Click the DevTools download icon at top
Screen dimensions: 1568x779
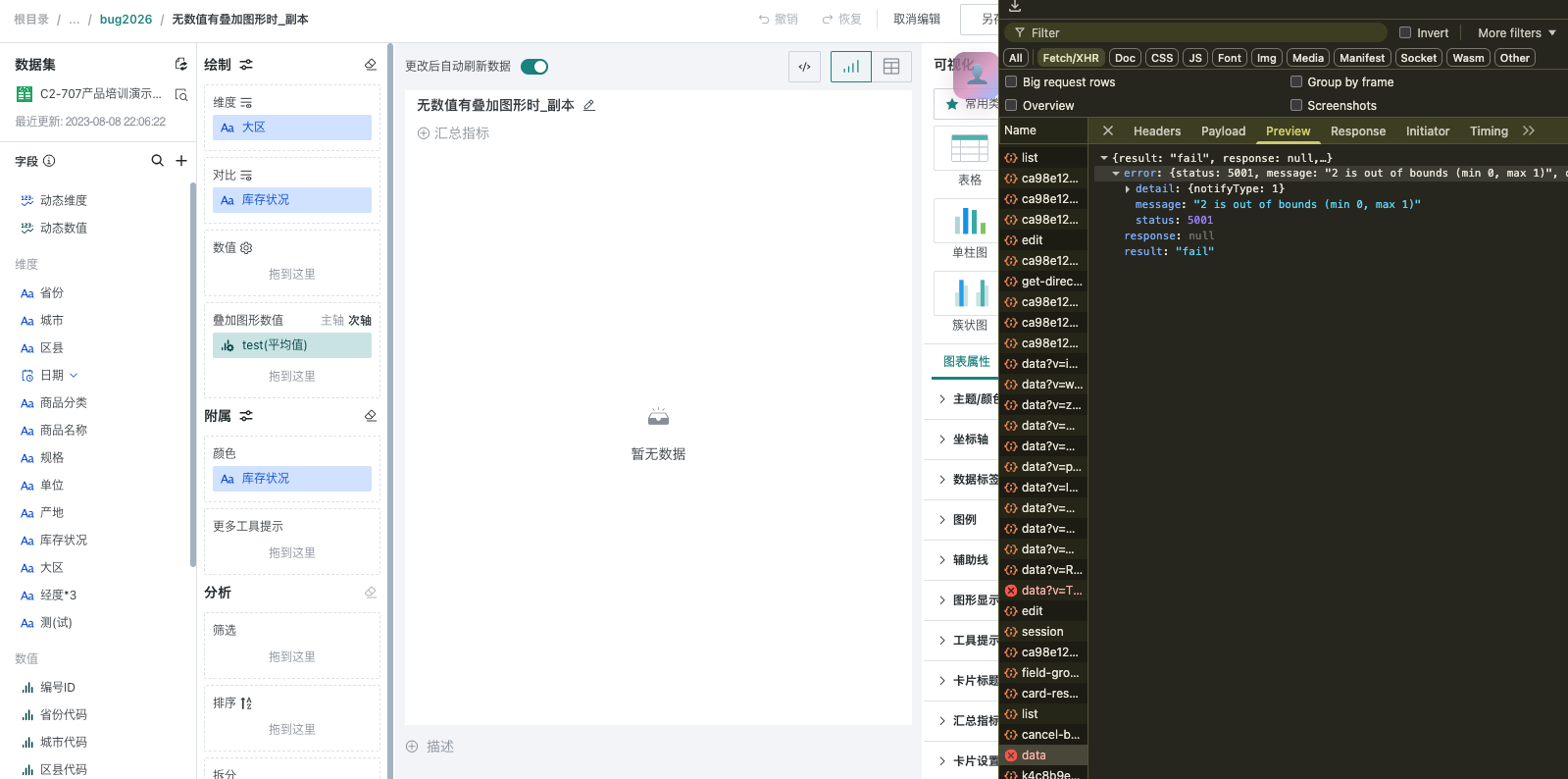1015,6
